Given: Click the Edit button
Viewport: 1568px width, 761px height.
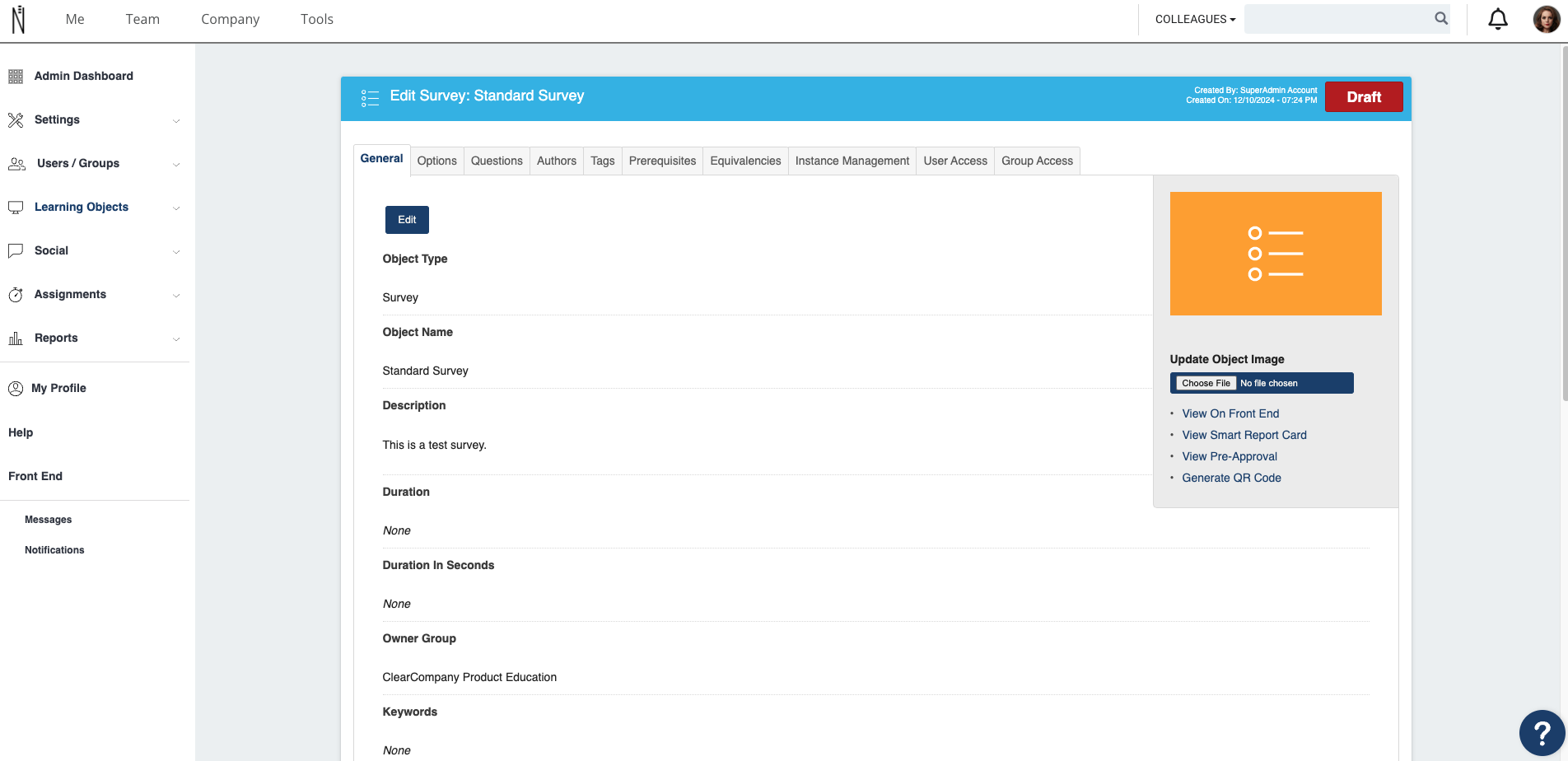Looking at the screenshot, I should pos(407,220).
